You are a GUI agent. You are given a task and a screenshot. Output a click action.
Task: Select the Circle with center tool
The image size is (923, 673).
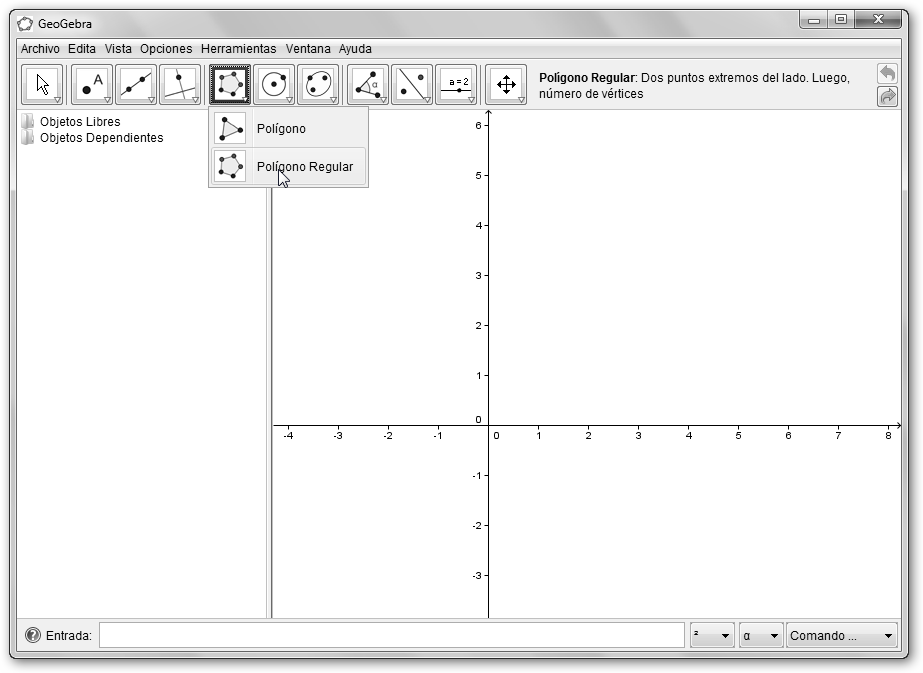[274, 85]
